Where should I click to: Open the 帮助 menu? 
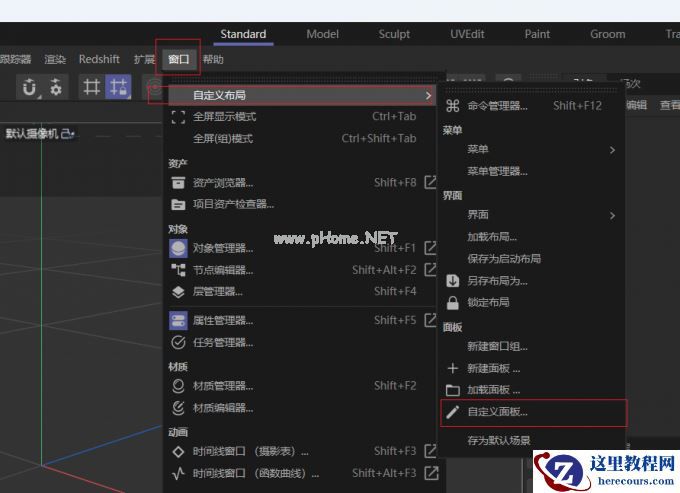(x=213, y=59)
